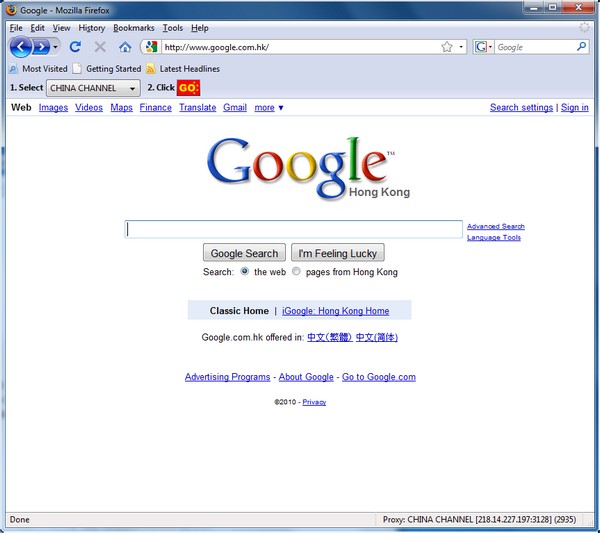Click the Google site favicon in address bar
600x533 pixels.
(x=151, y=47)
